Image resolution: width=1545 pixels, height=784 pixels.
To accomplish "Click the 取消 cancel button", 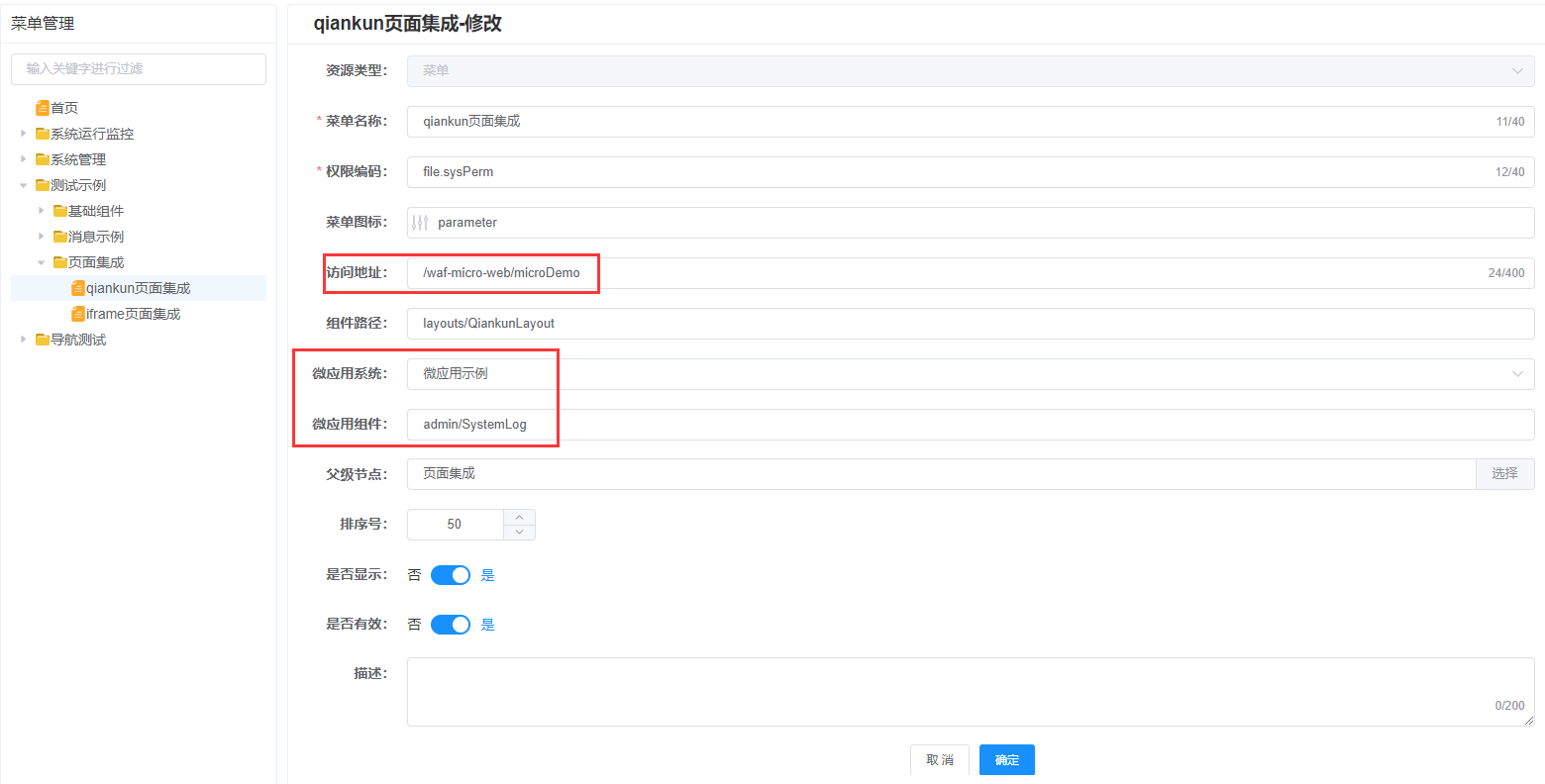I will coord(939,759).
